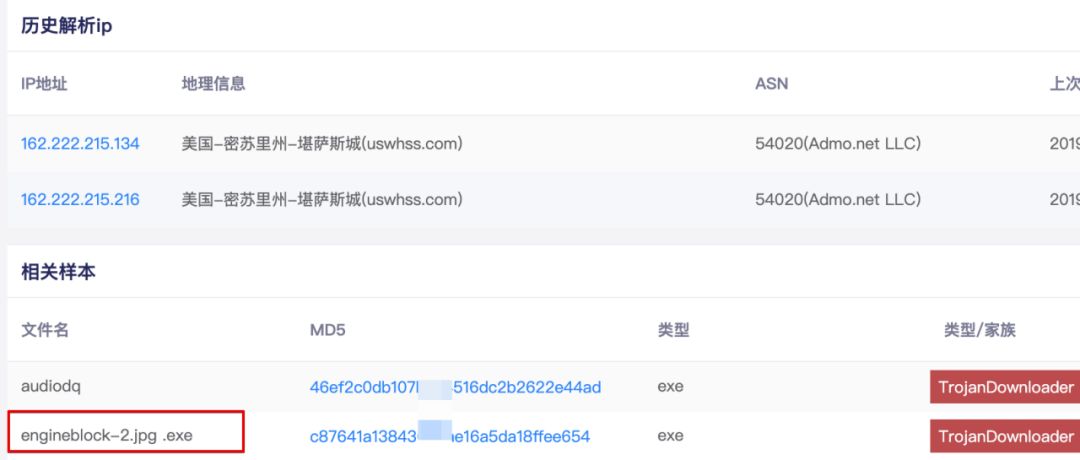Click the IP地址 column header

(x=44, y=84)
